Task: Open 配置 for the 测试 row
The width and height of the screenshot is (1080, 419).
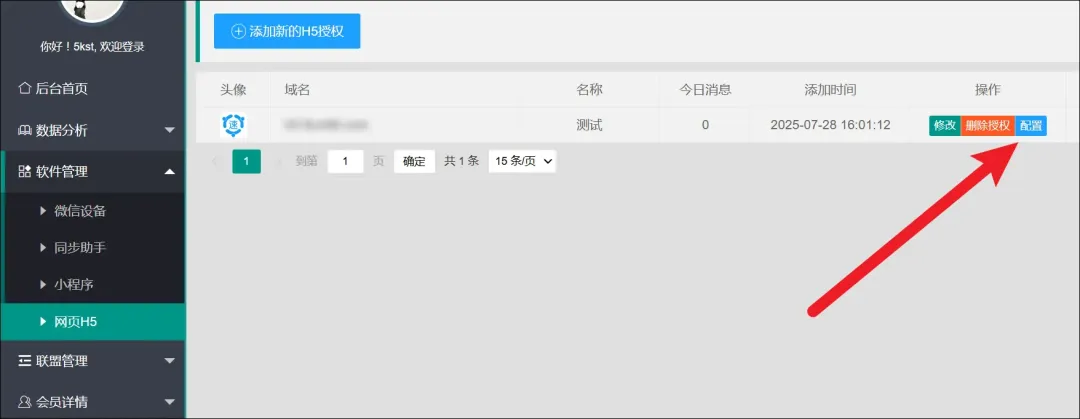Action: pos(1031,125)
